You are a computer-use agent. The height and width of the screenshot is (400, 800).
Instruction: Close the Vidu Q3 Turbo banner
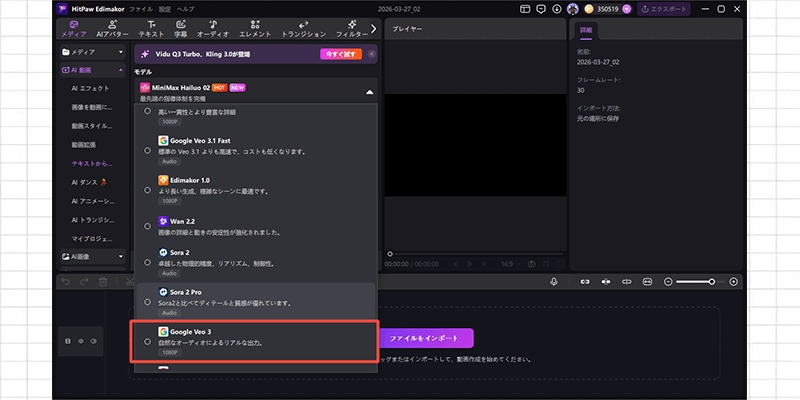point(371,54)
